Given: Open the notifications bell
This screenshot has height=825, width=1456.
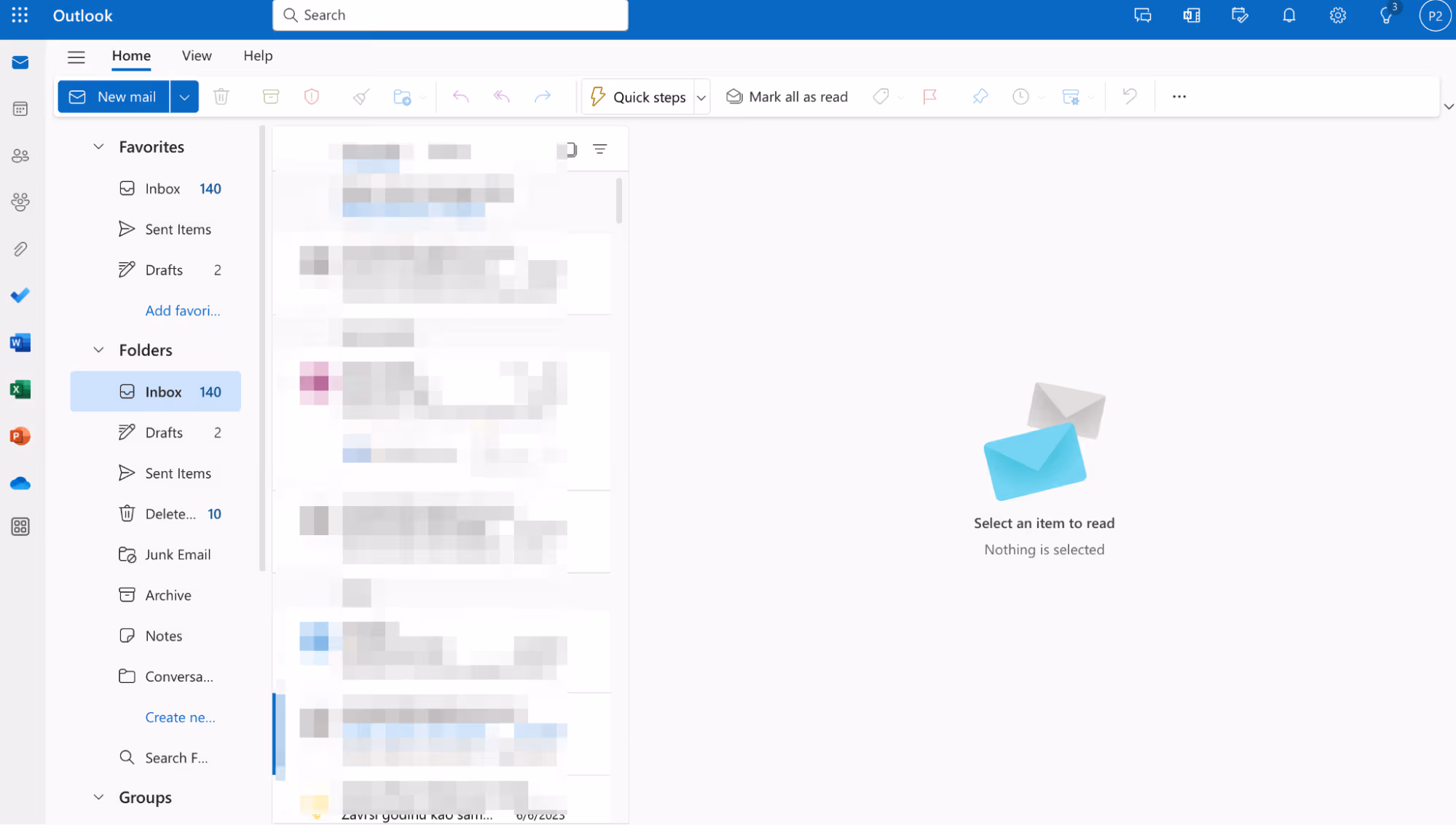Looking at the screenshot, I should (1288, 16).
